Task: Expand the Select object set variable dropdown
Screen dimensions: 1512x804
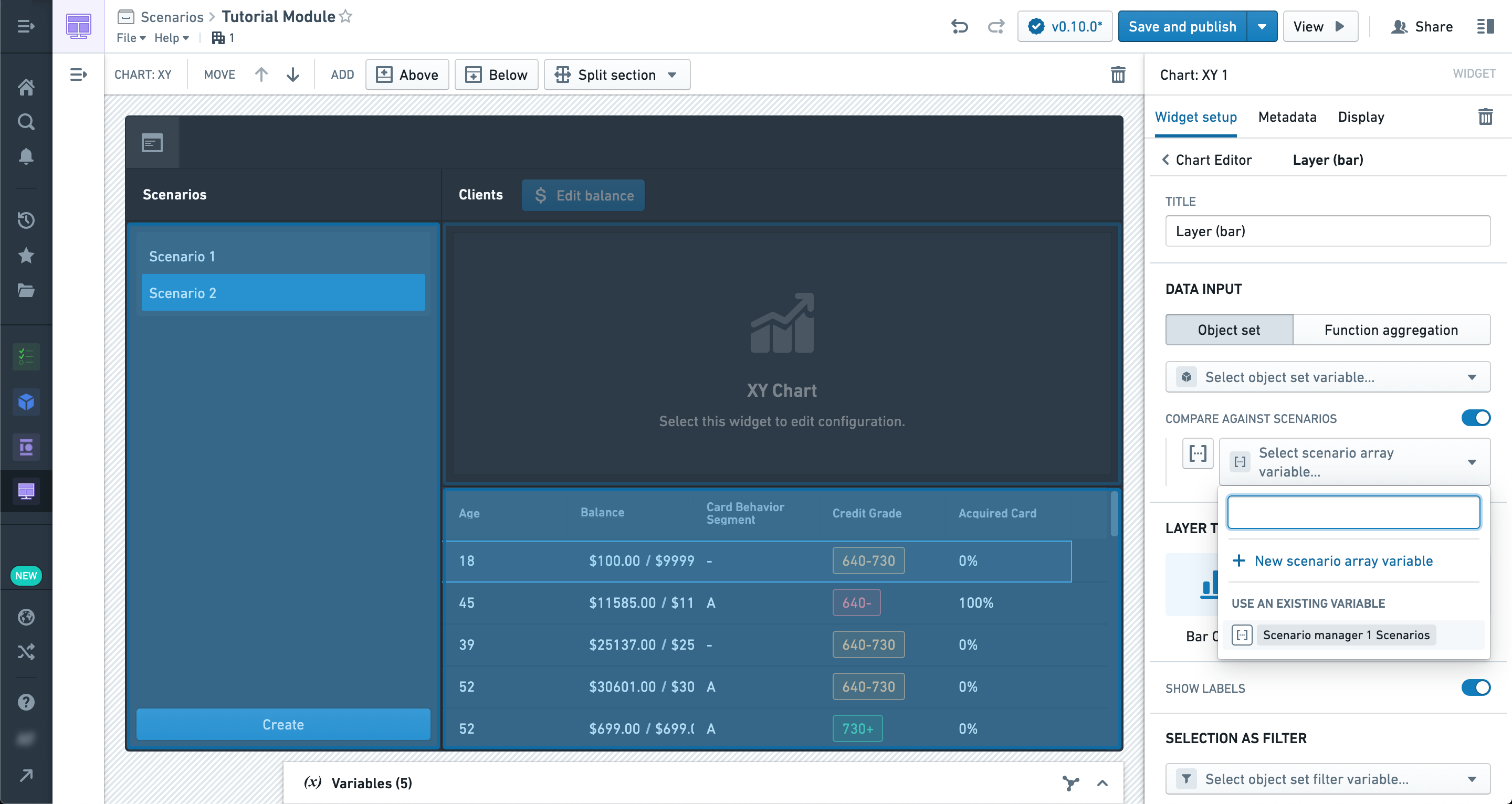Action: click(1327, 377)
